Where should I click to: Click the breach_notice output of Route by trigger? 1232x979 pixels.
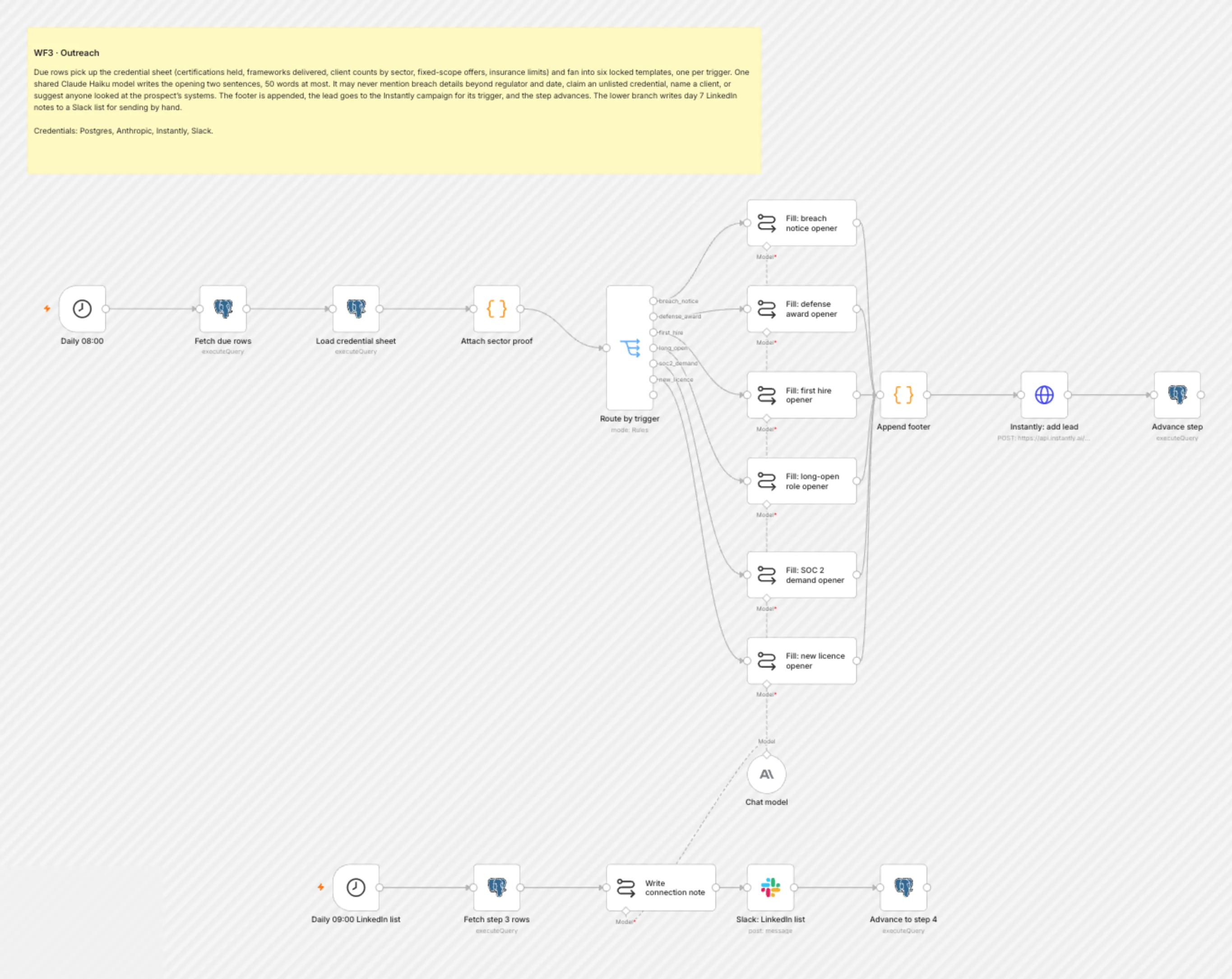click(x=653, y=301)
